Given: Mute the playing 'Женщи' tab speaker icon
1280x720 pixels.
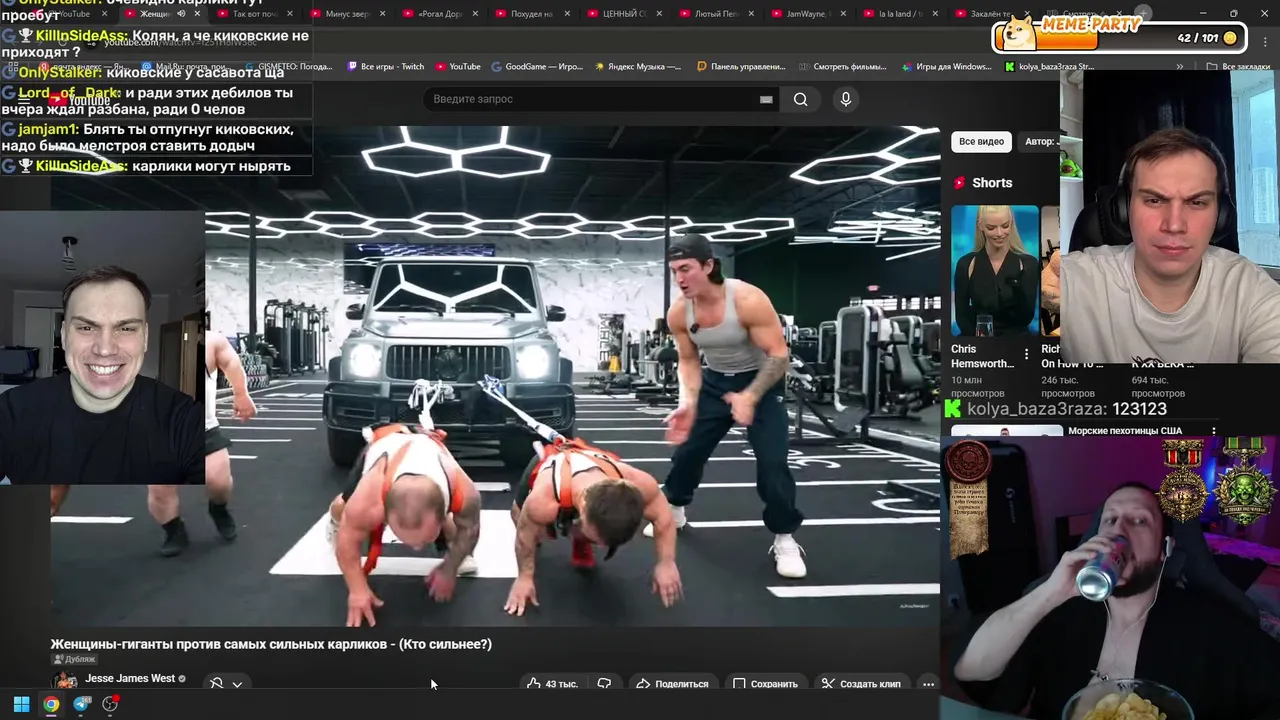Looking at the screenshot, I should 181,14.
